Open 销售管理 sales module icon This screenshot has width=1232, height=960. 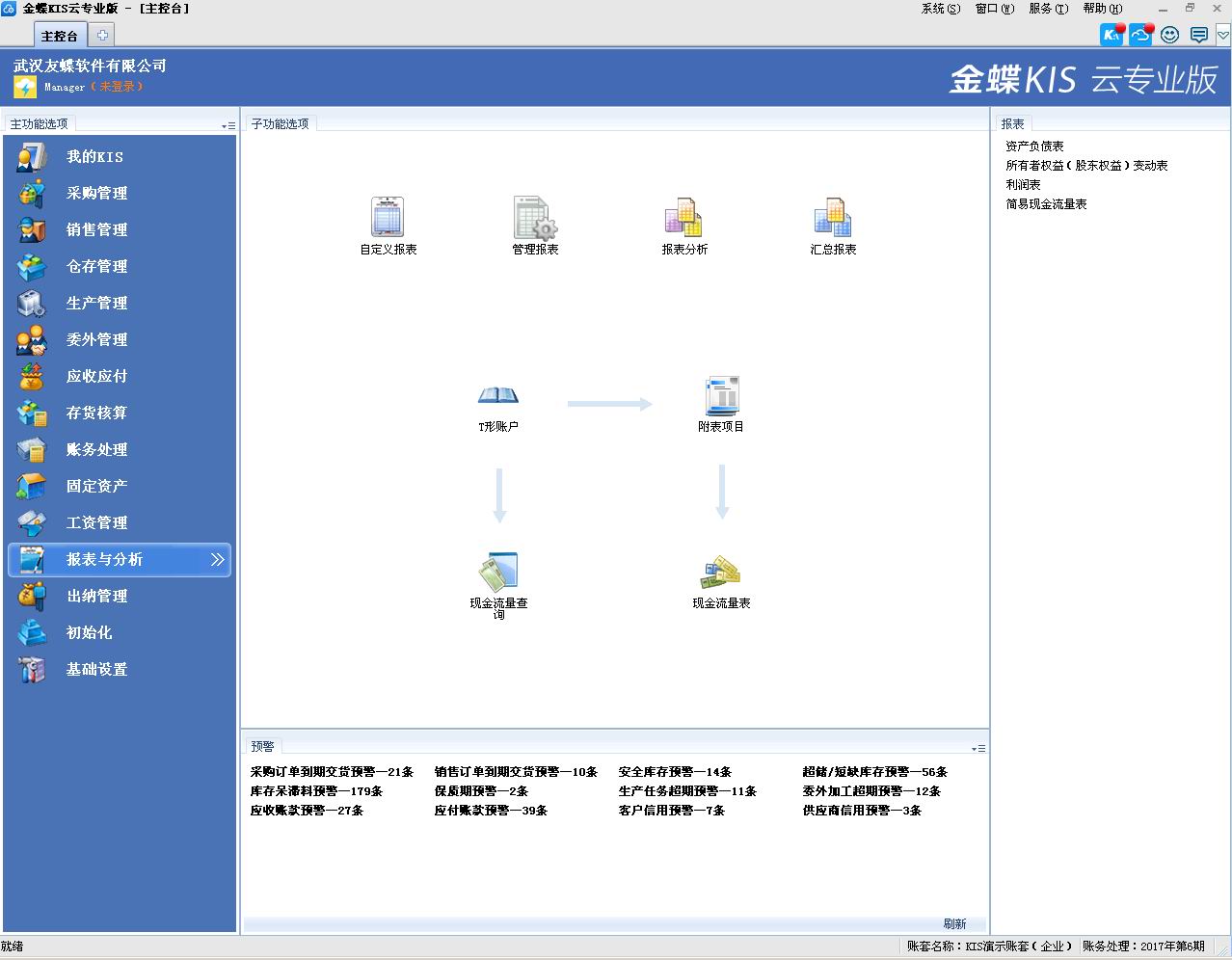click(x=32, y=230)
